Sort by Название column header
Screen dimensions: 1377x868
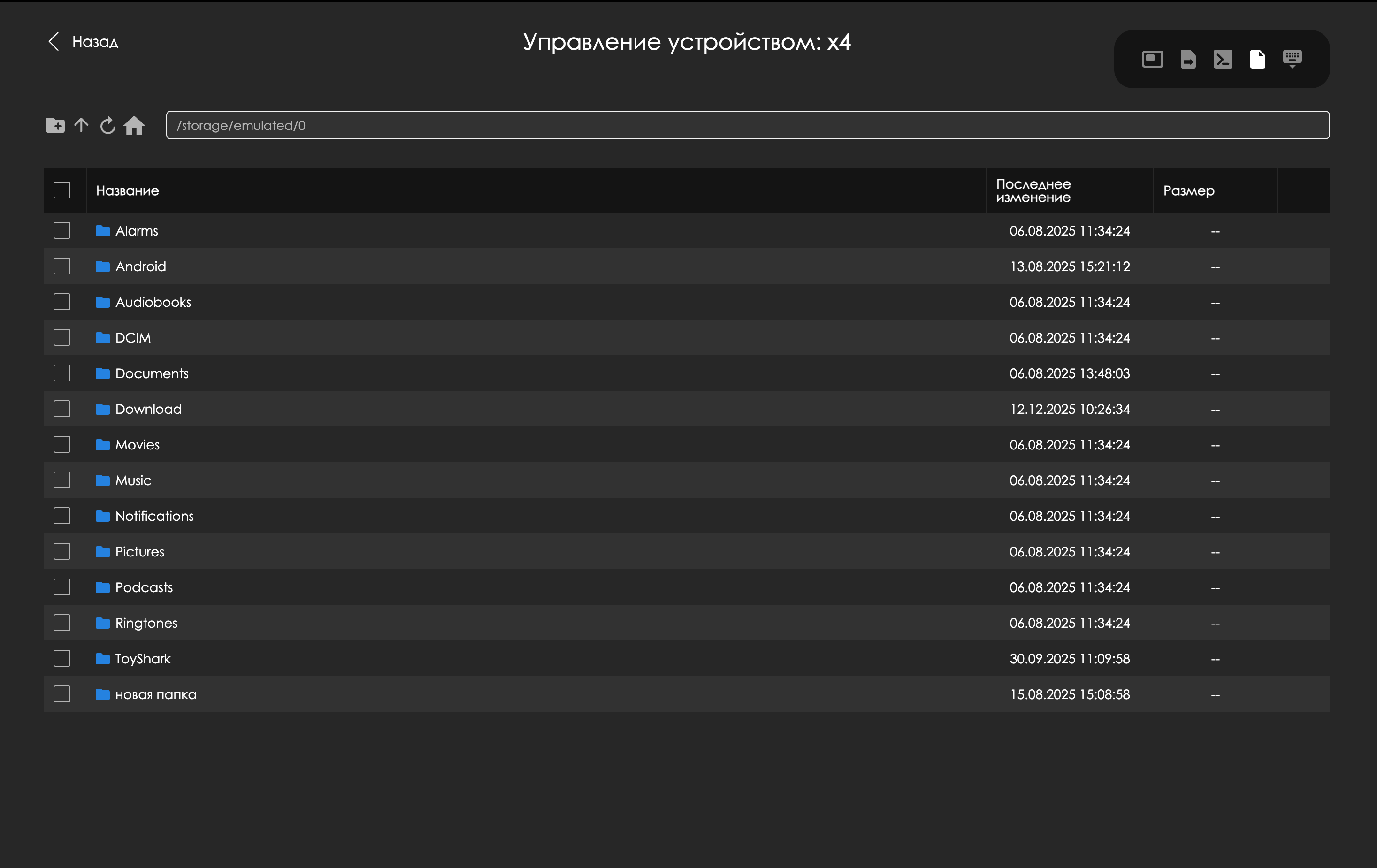tap(128, 190)
